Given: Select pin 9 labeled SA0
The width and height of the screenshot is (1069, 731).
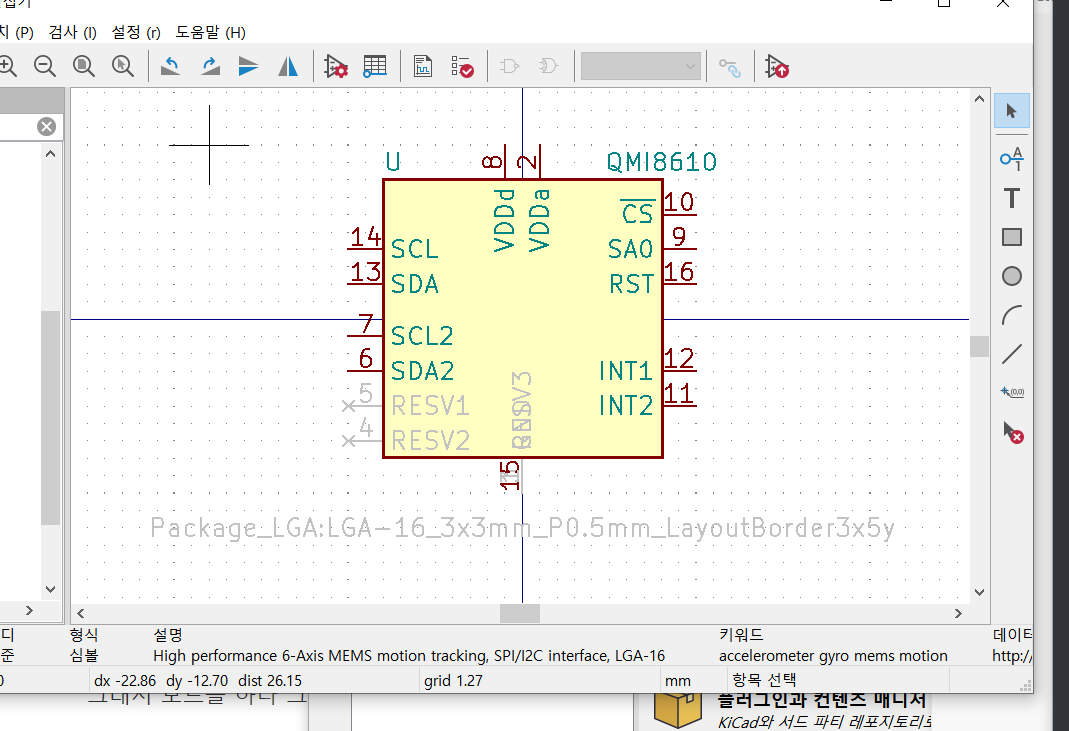Looking at the screenshot, I should [x=680, y=248].
